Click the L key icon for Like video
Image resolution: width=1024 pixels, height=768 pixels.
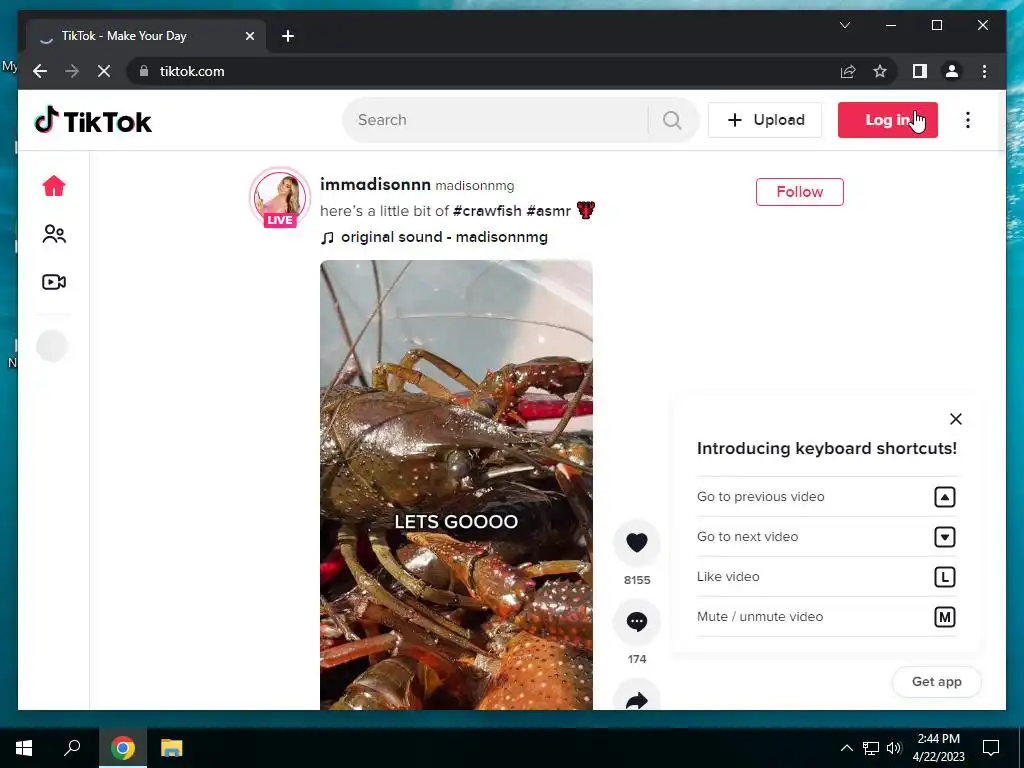[x=944, y=577]
